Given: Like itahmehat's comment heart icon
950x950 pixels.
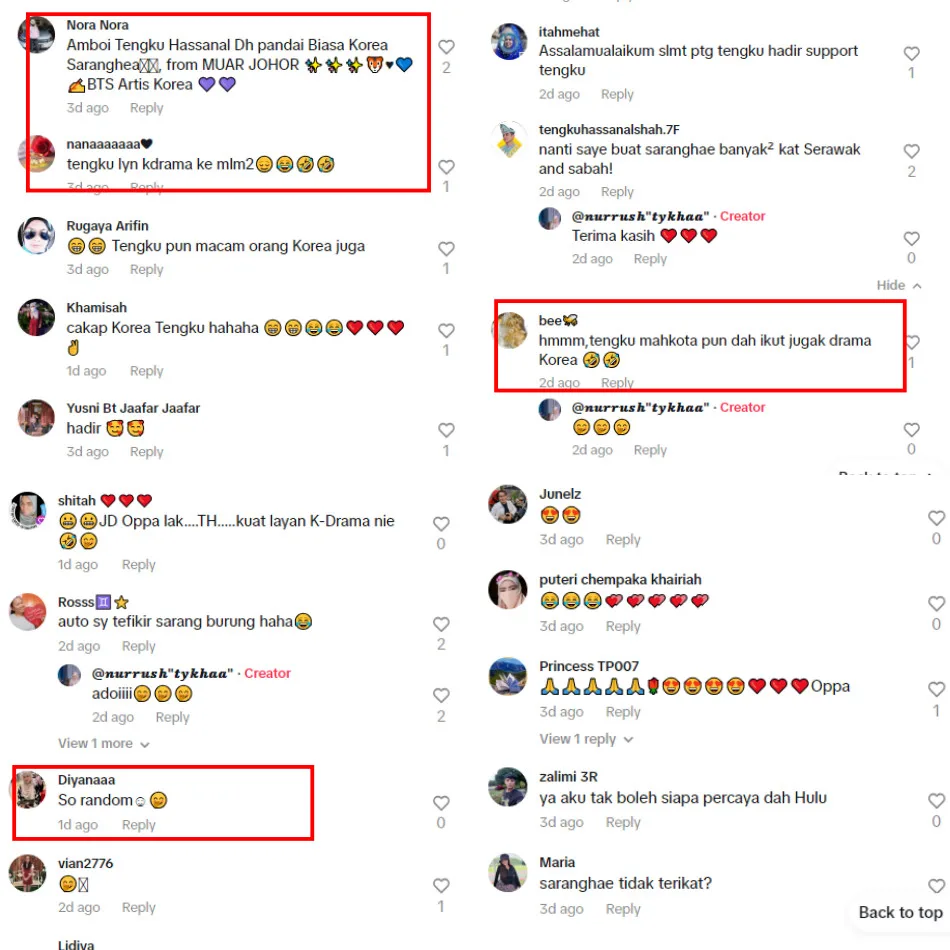Looking at the screenshot, I should tap(911, 53).
